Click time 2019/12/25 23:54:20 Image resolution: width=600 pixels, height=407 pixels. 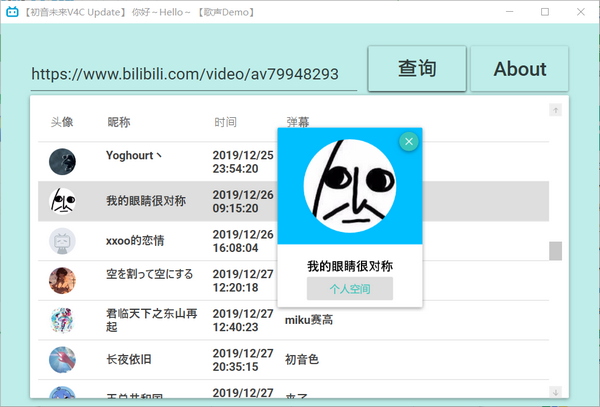click(x=243, y=162)
